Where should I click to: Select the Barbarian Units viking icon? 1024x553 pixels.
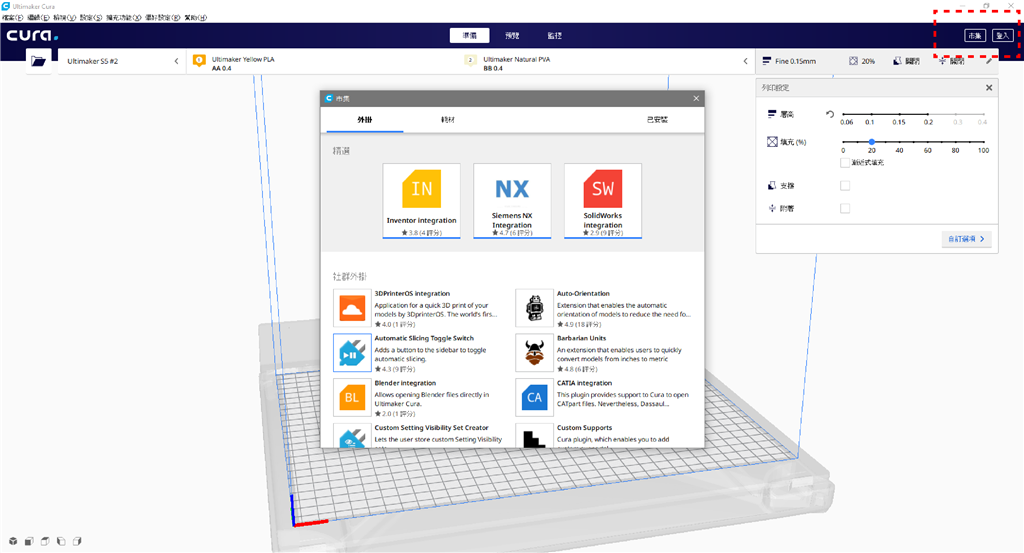[x=534, y=352]
